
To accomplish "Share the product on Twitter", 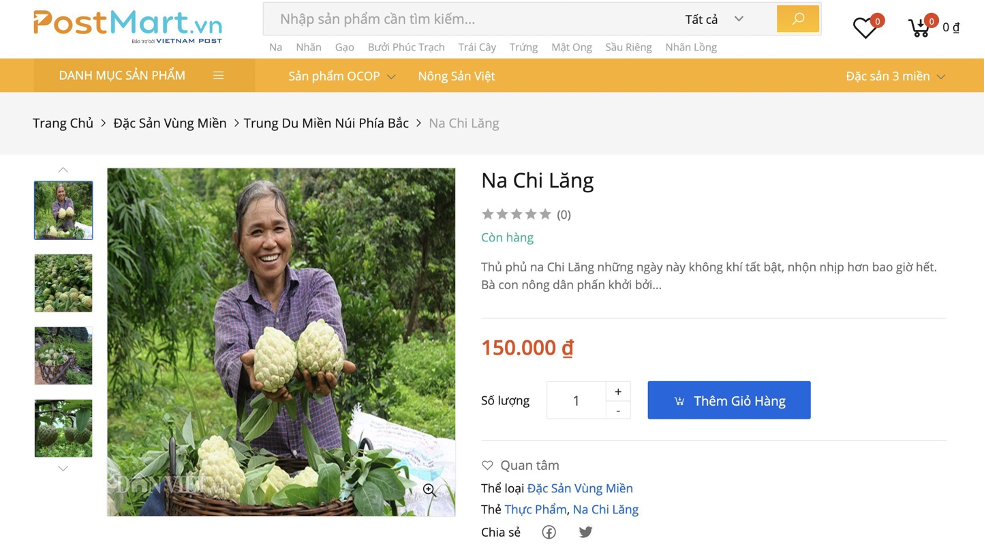I will coord(585,533).
